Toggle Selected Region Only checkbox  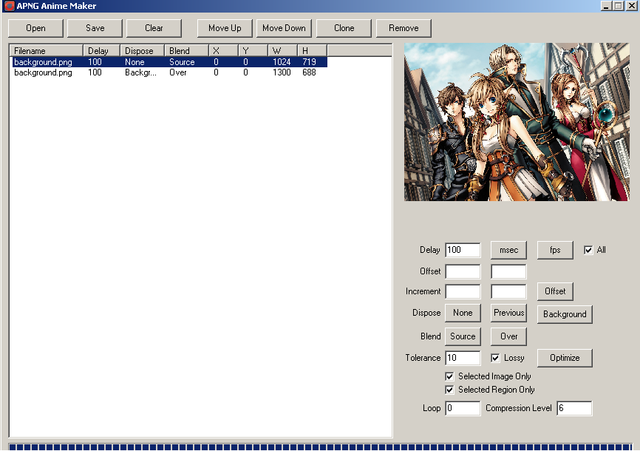tap(449, 390)
